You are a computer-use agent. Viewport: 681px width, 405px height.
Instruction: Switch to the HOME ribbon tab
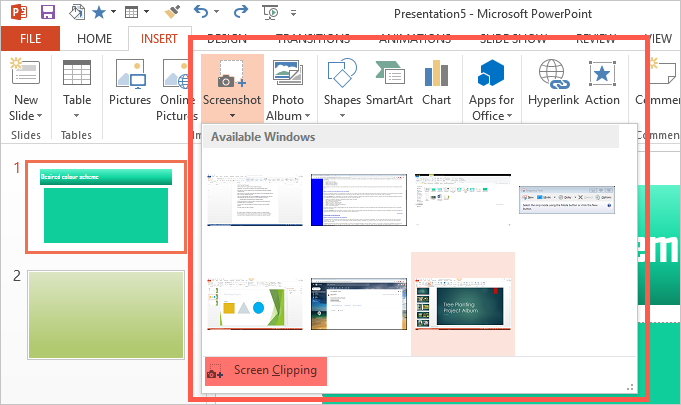(x=95, y=39)
